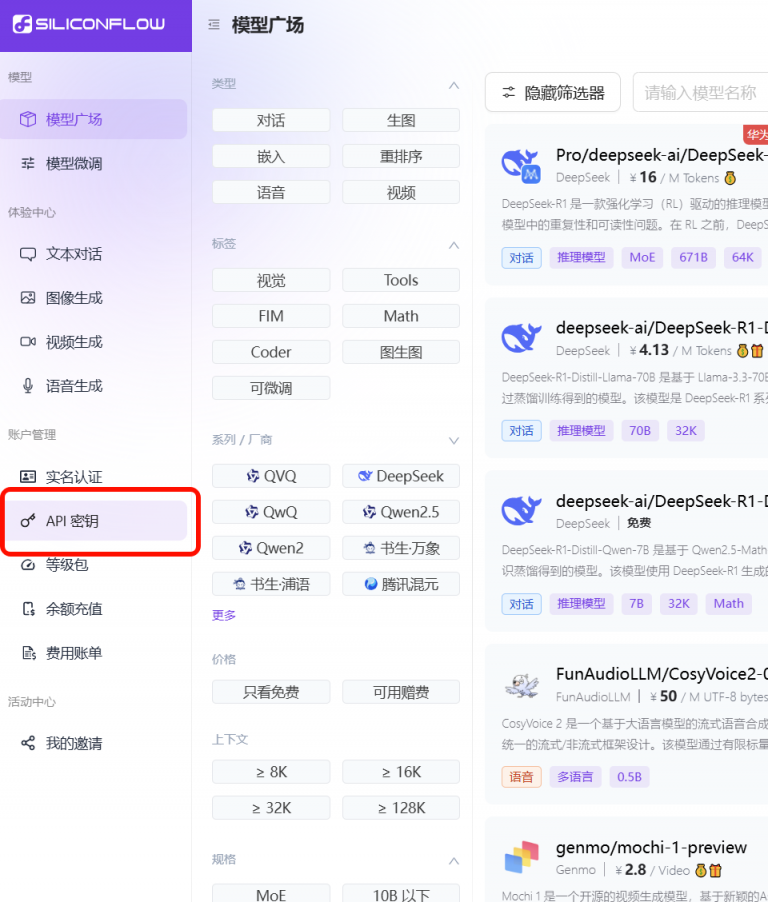Click the 图像生成 picture icon
This screenshot has height=902, width=768.
(x=28, y=298)
